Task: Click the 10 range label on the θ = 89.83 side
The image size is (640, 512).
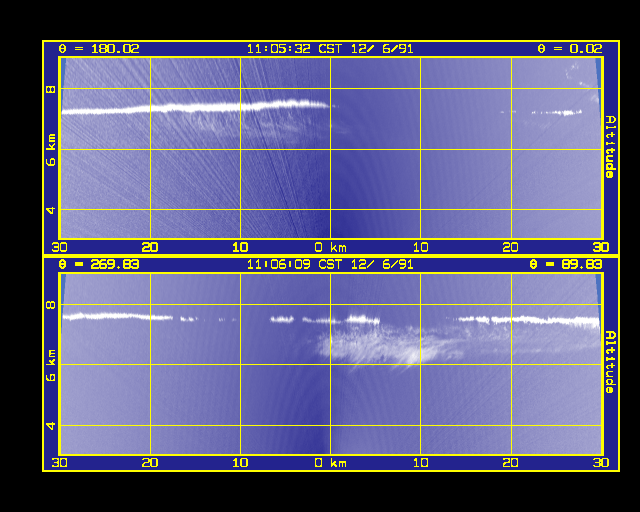Action: pyautogui.click(x=420, y=463)
